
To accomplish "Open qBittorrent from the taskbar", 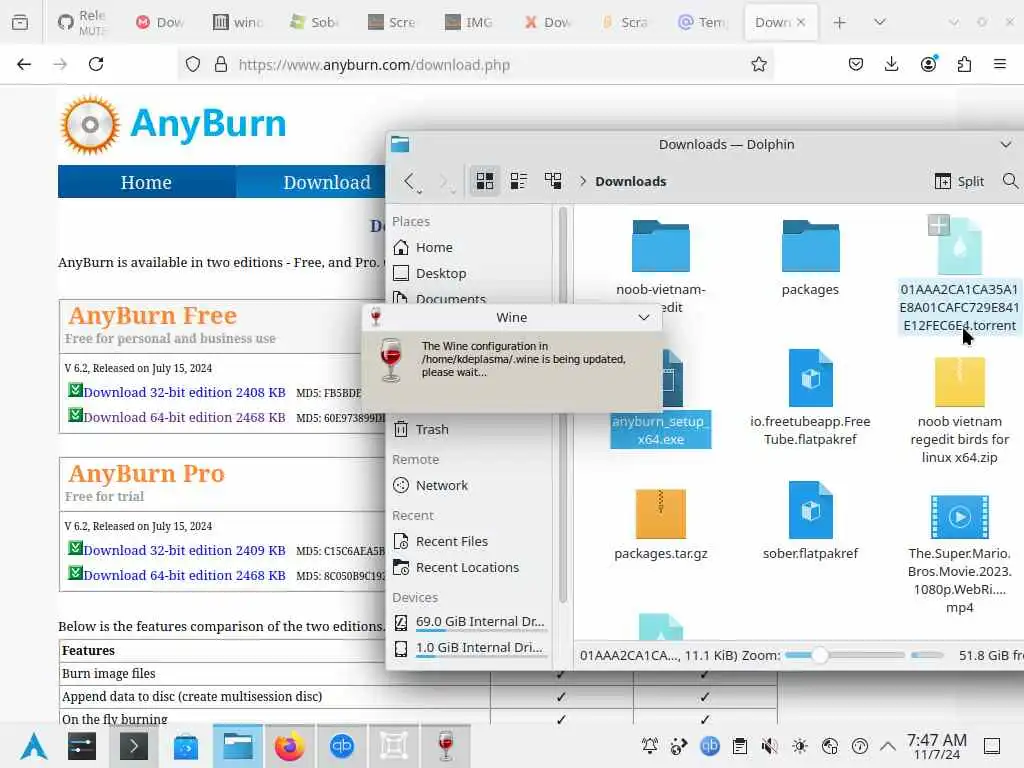I will point(342,746).
